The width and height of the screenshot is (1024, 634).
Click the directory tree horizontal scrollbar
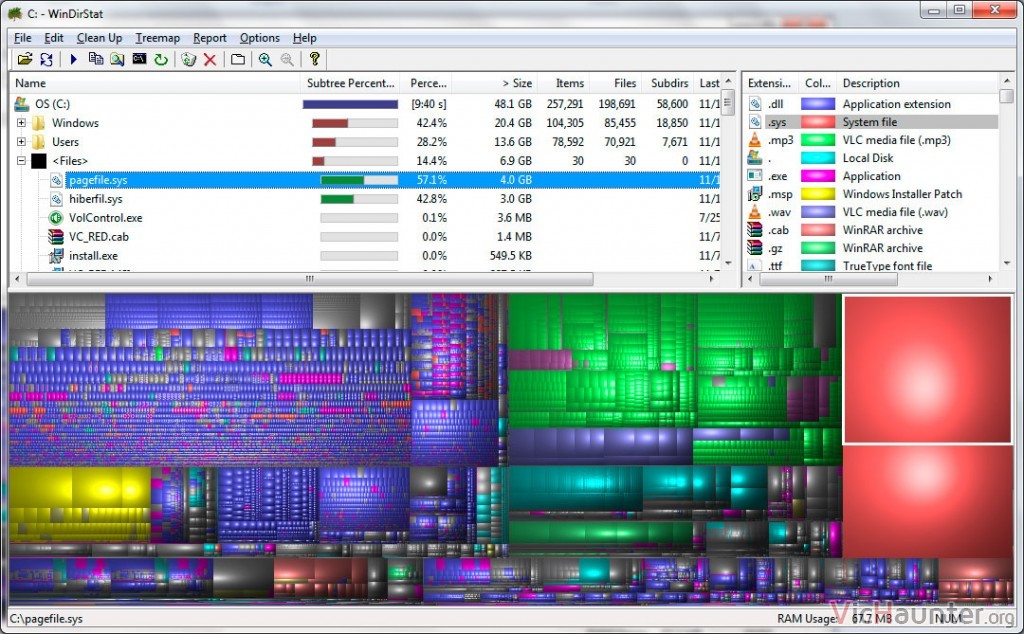pos(310,279)
